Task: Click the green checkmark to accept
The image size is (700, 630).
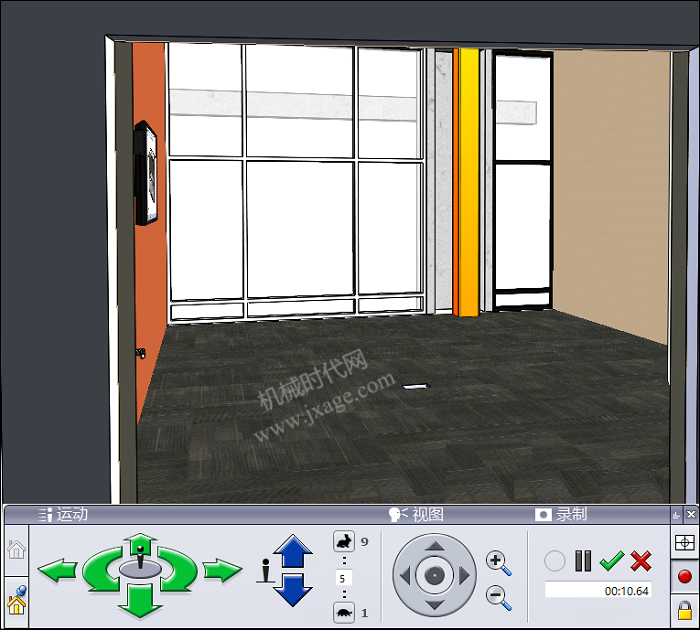Action: (612, 561)
